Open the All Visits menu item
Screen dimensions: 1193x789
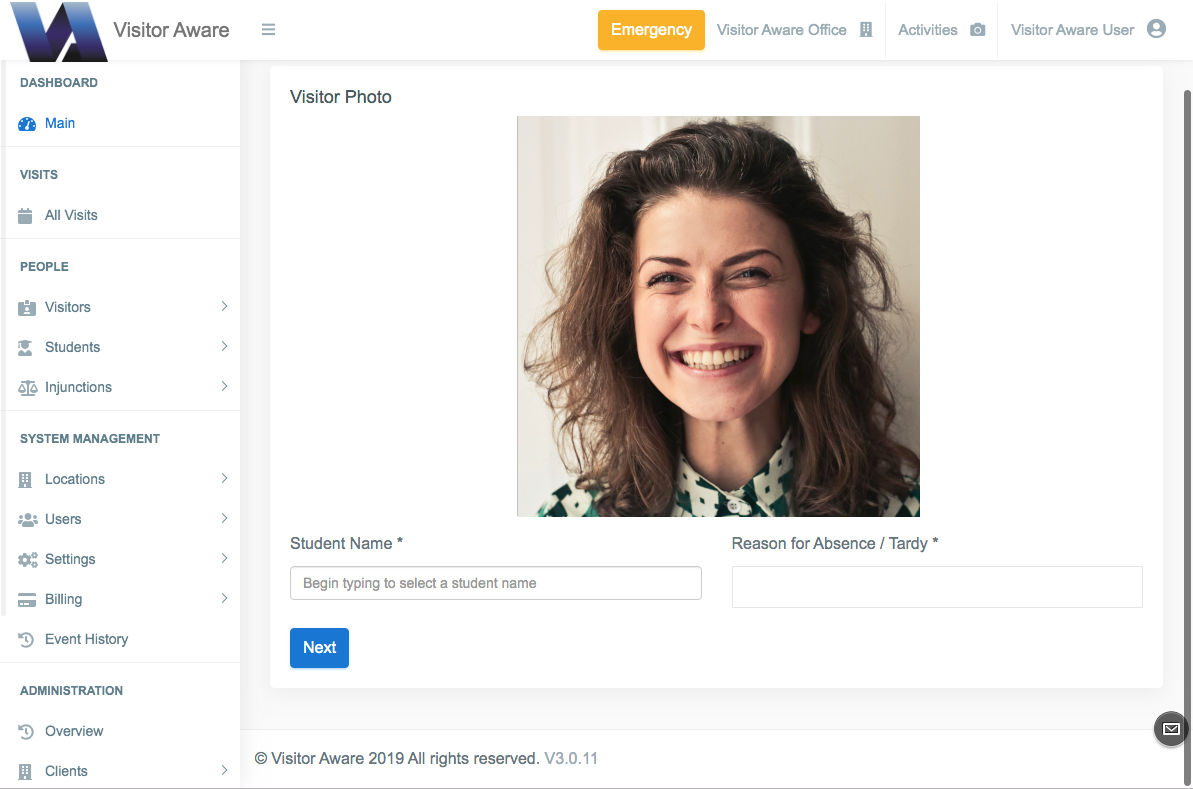(x=122, y=215)
